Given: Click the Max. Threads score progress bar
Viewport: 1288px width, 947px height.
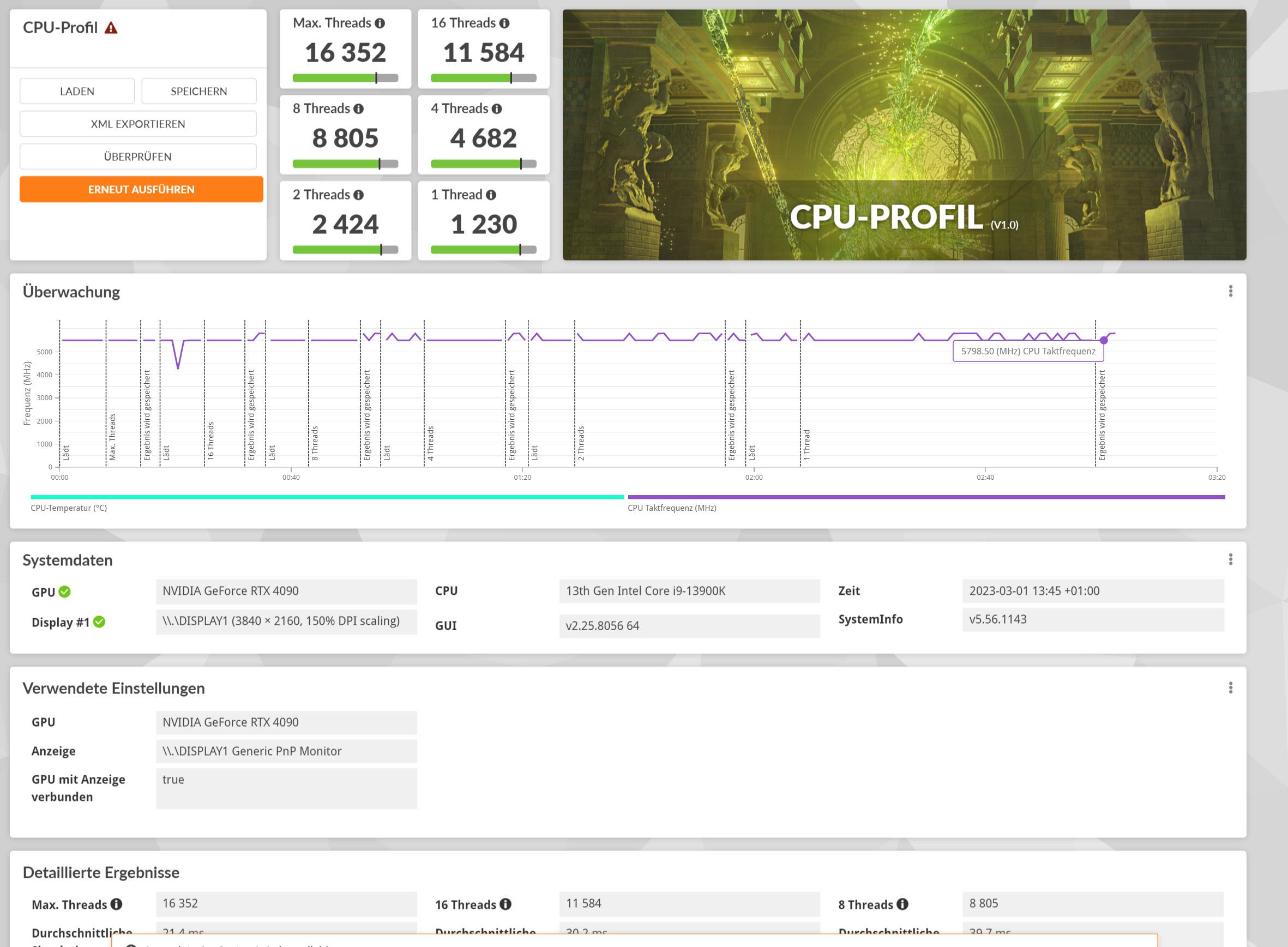Looking at the screenshot, I should tap(345, 78).
